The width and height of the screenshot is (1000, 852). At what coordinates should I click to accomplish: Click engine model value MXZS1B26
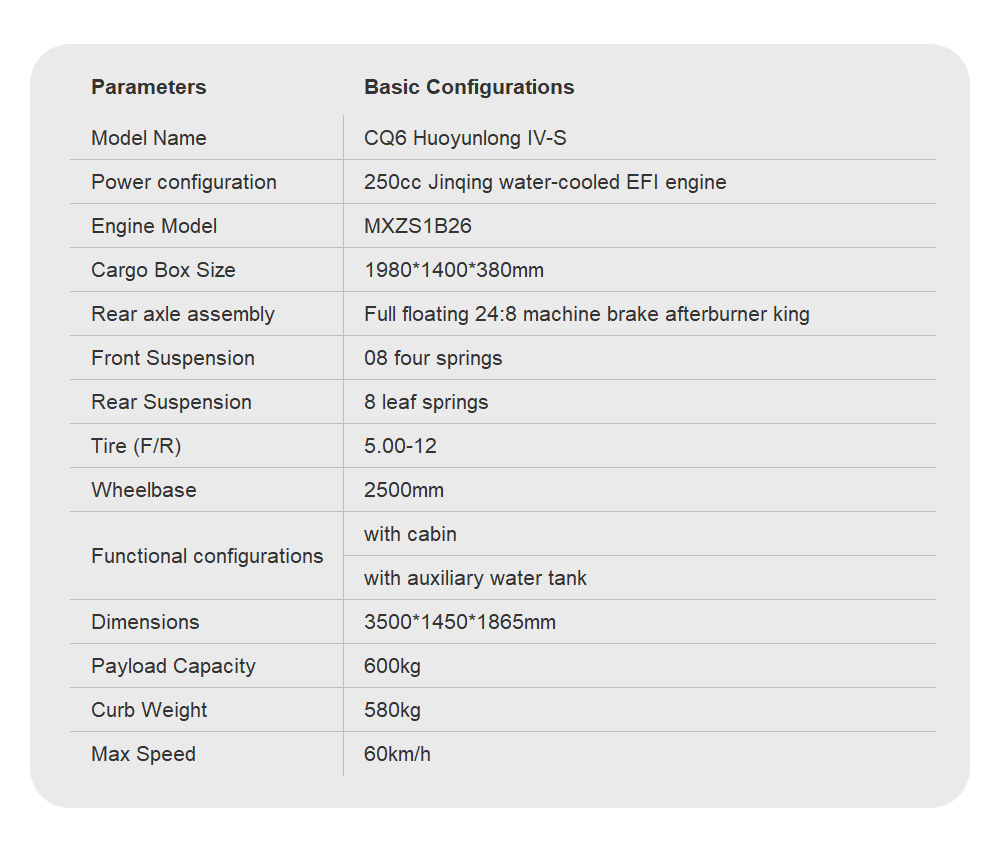pyautogui.click(x=418, y=226)
